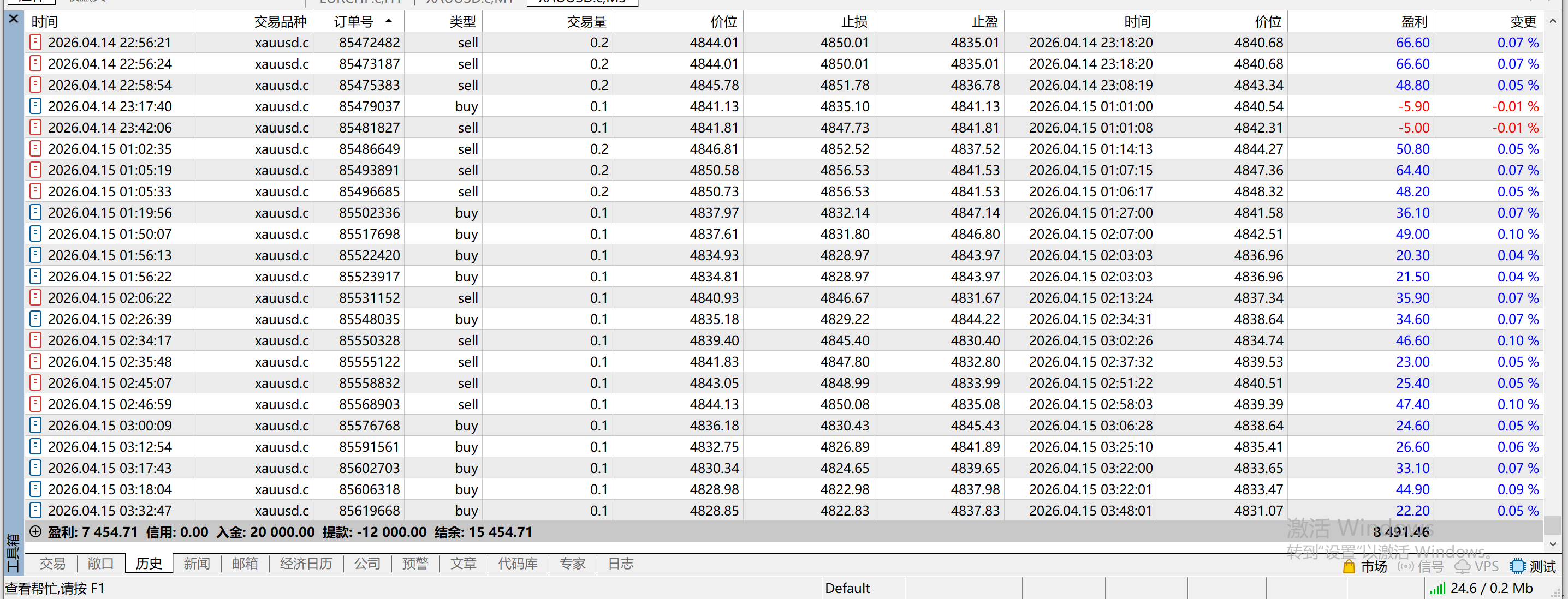Click buy order icon for order 85479037

click(x=35, y=106)
